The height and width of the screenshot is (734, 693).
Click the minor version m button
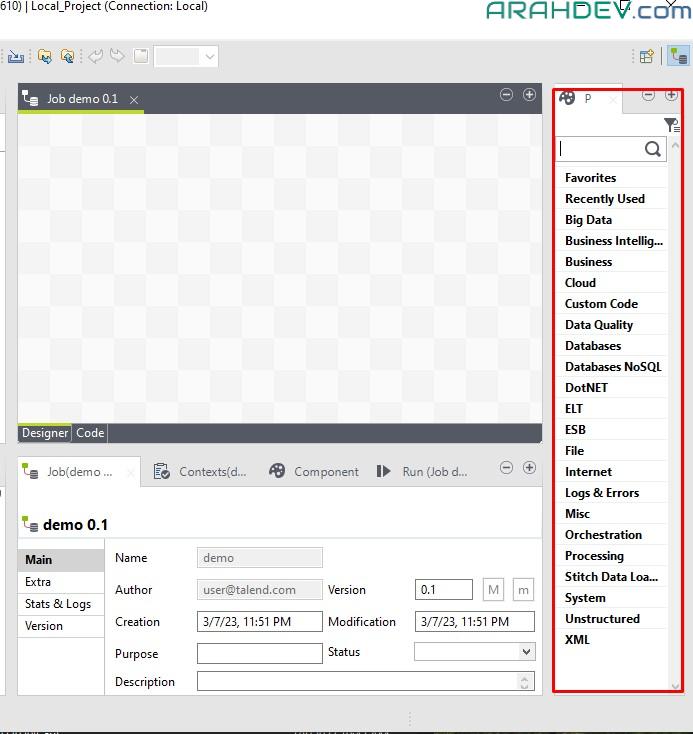click(x=523, y=590)
